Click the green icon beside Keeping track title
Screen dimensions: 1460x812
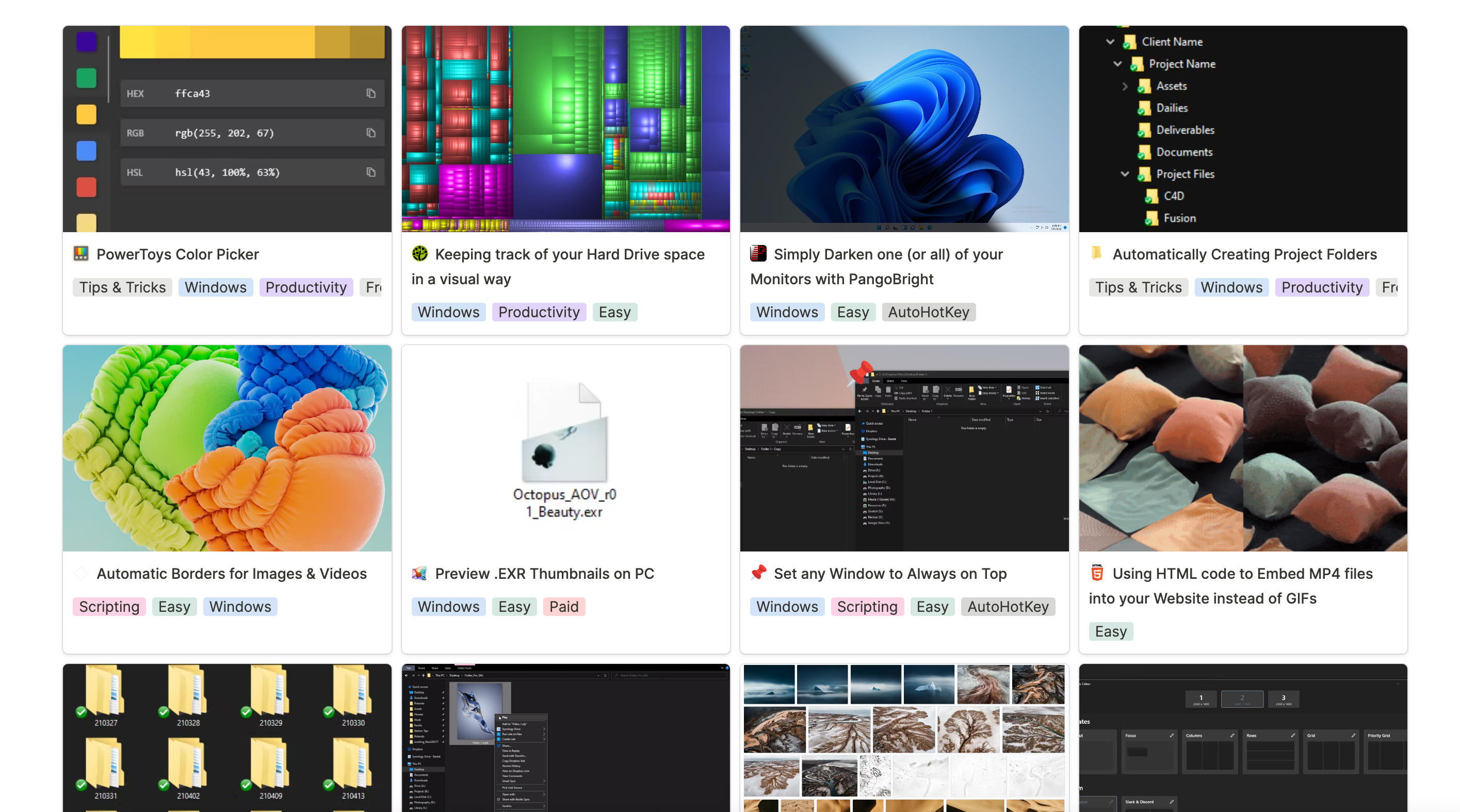click(420, 254)
